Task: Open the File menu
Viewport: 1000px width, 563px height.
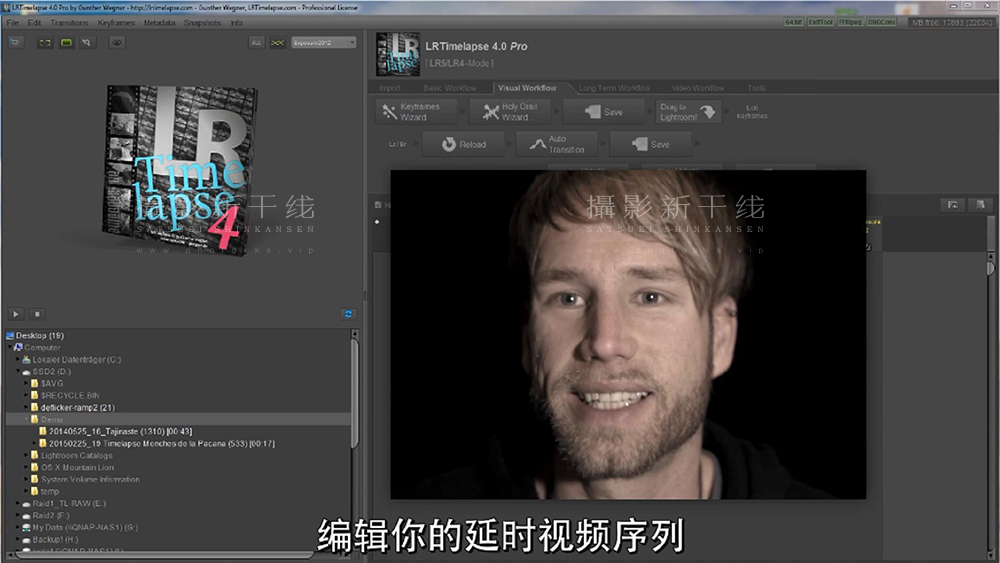Action: [12, 22]
